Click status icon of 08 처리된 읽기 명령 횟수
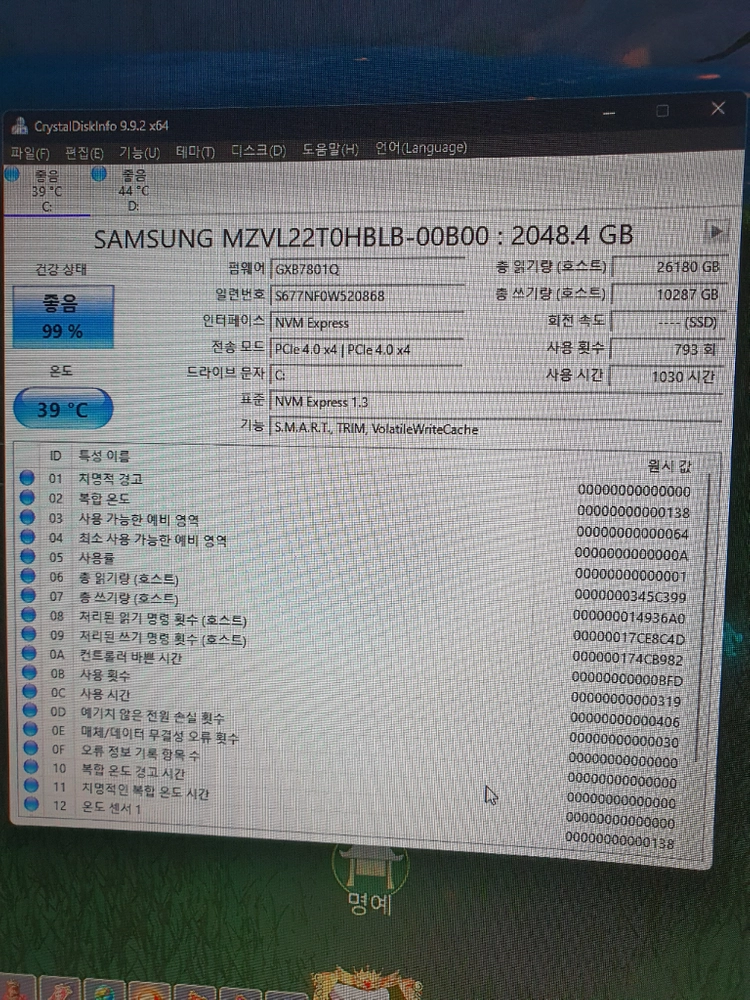This screenshot has height=1000, width=750. point(29,614)
